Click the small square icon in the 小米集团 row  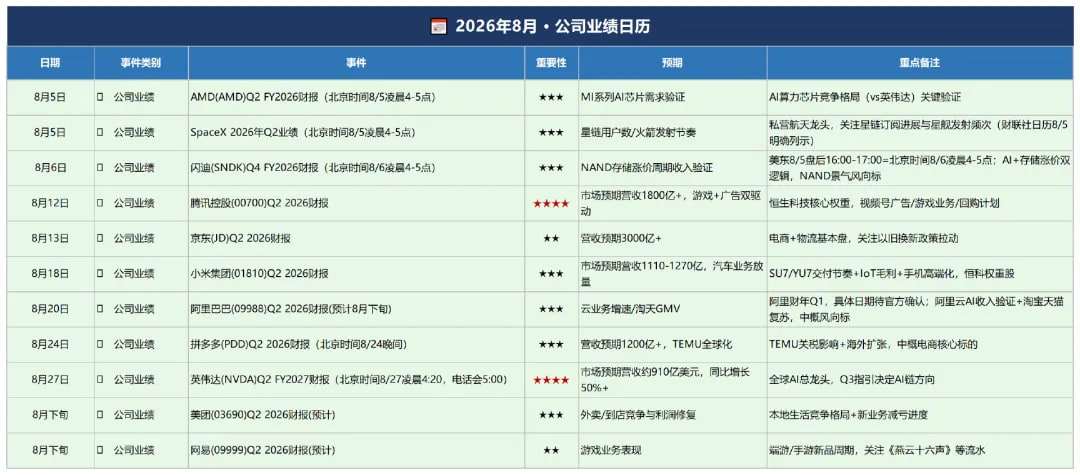coord(101,273)
